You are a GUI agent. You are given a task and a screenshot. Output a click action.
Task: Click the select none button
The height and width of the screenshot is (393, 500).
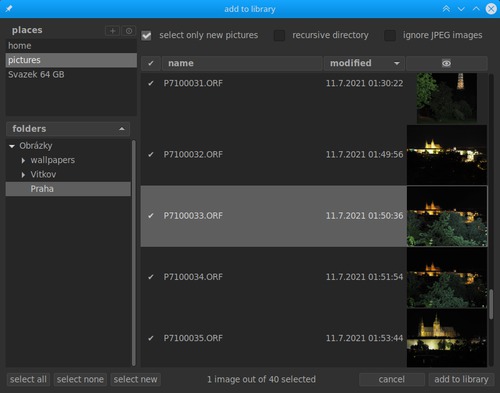point(80,379)
